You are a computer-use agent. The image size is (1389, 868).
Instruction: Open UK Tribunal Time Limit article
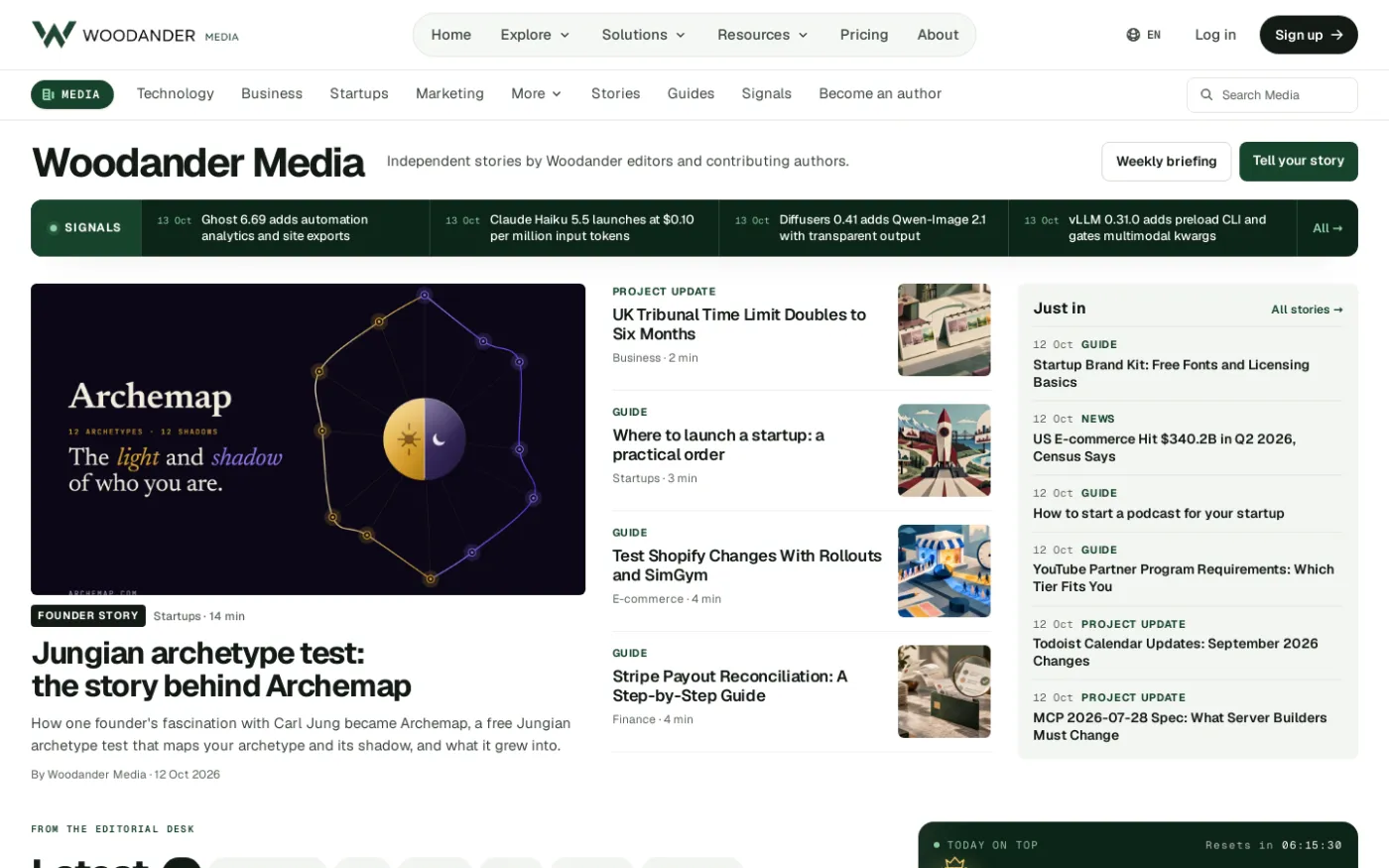click(739, 324)
